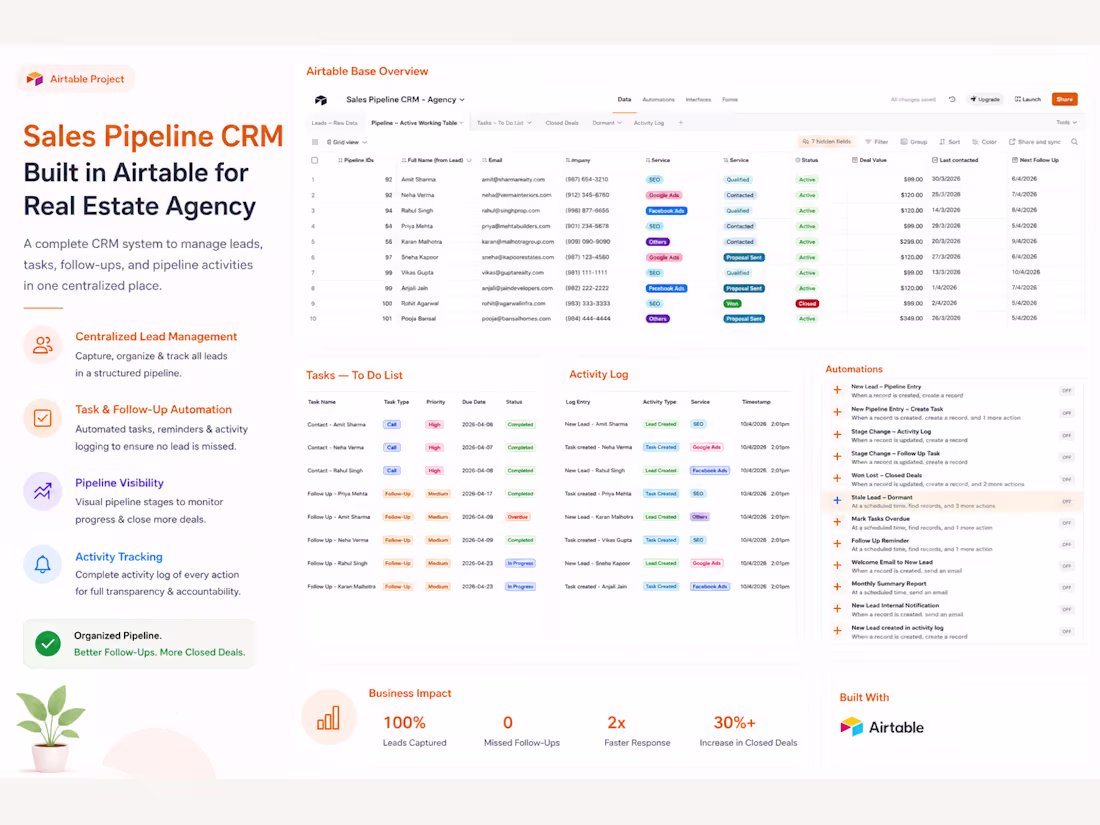This screenshot has width=1100, height=825.
Task: Switch to the Data tab
Action: click(624, 100)
